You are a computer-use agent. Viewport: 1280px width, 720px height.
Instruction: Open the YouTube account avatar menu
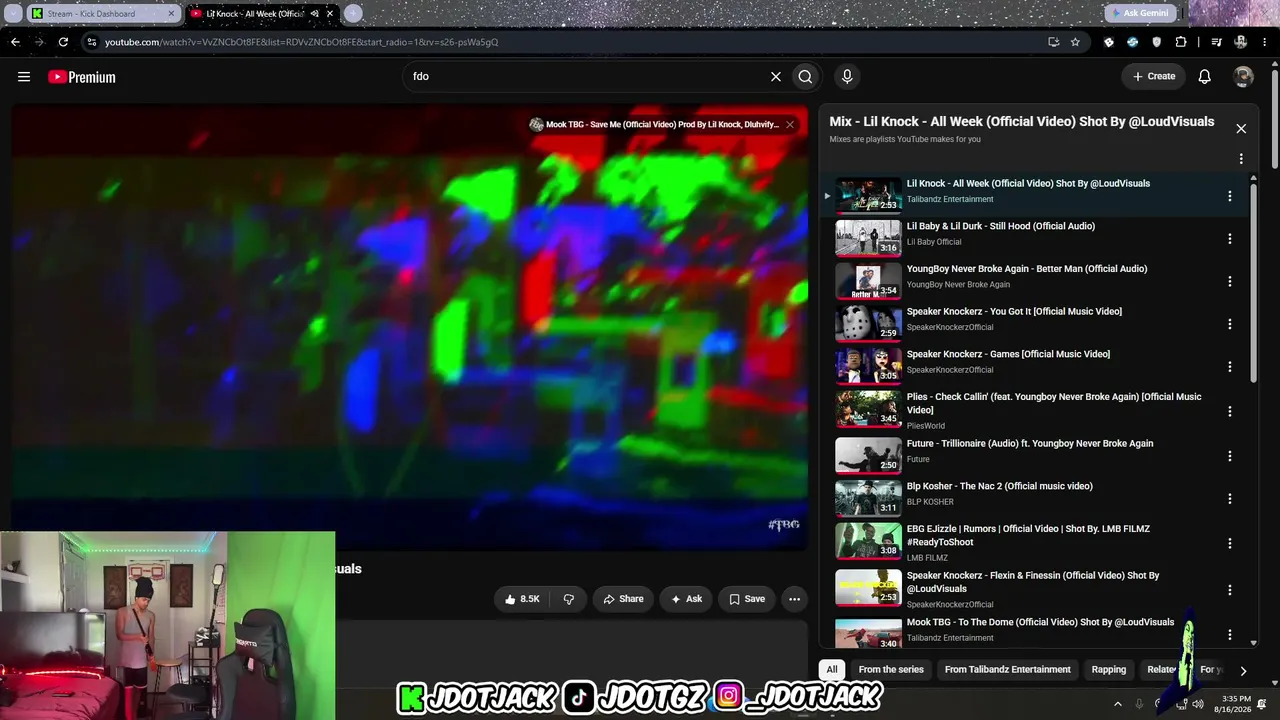tap(1243, 76)
